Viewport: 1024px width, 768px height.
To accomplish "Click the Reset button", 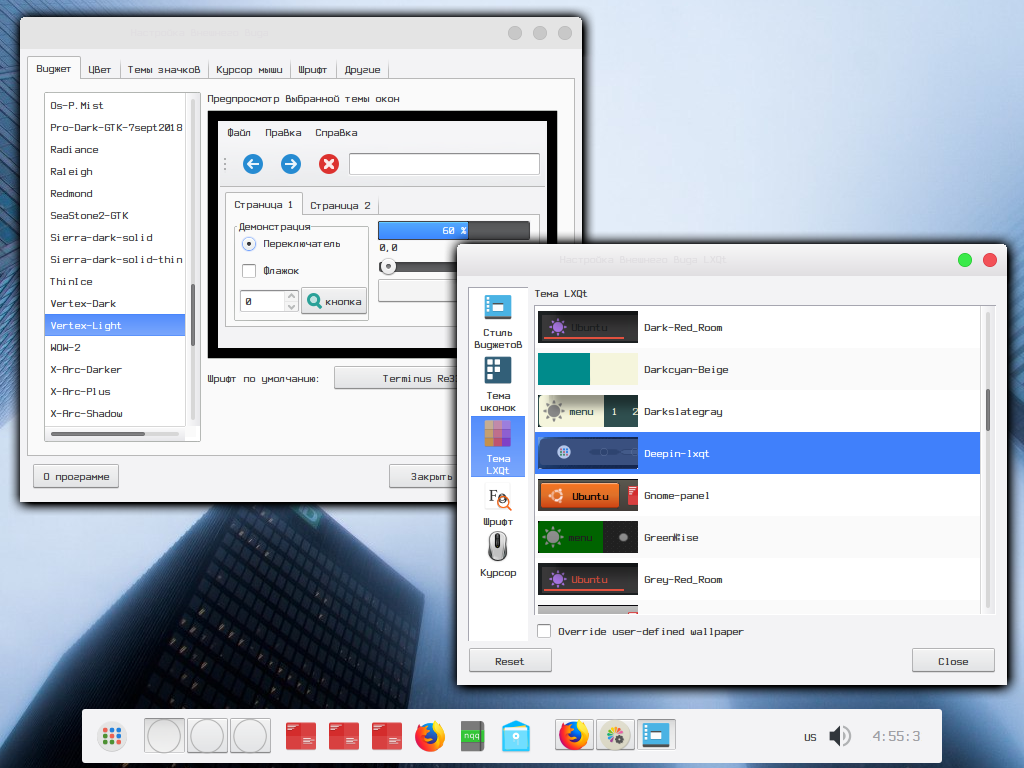I will point(510,660).
